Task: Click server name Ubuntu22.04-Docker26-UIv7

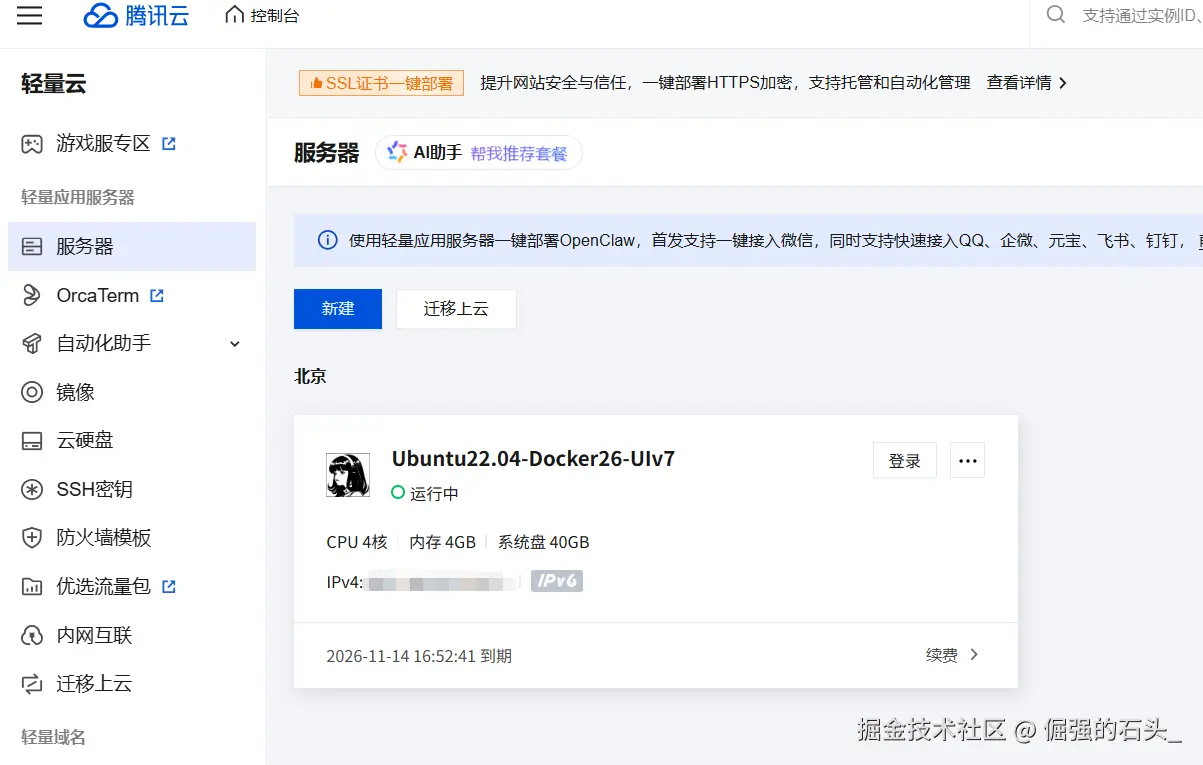Action: point(533,459)
